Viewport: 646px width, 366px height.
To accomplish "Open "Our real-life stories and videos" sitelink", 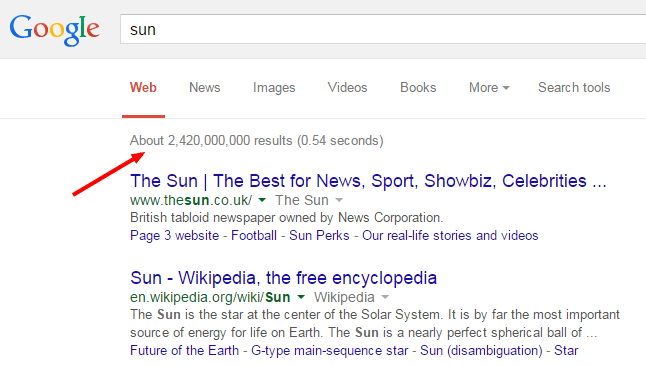I will click(450, 235).
